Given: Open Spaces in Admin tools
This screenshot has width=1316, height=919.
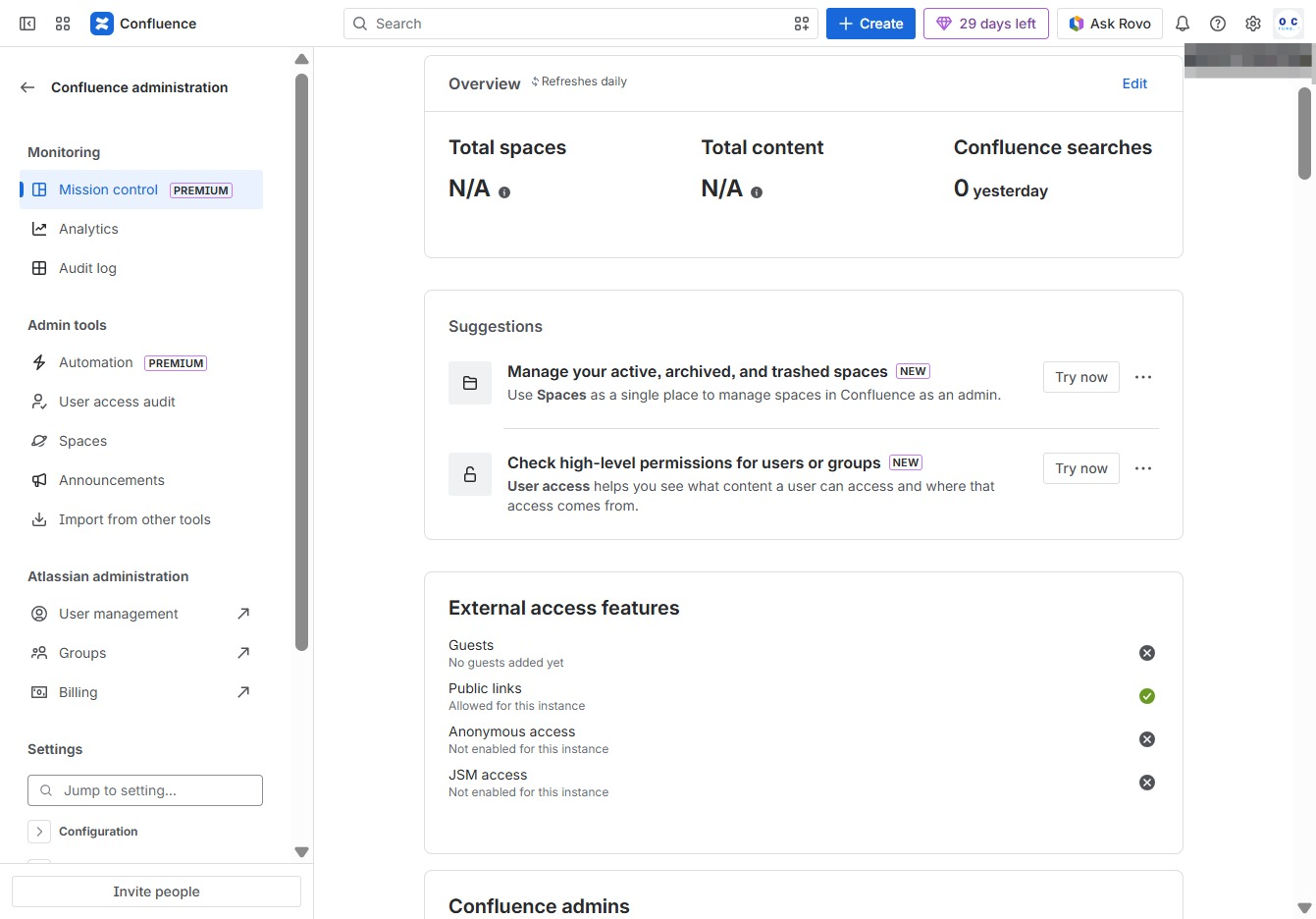Looking at the screenshot, I should 141,441.
